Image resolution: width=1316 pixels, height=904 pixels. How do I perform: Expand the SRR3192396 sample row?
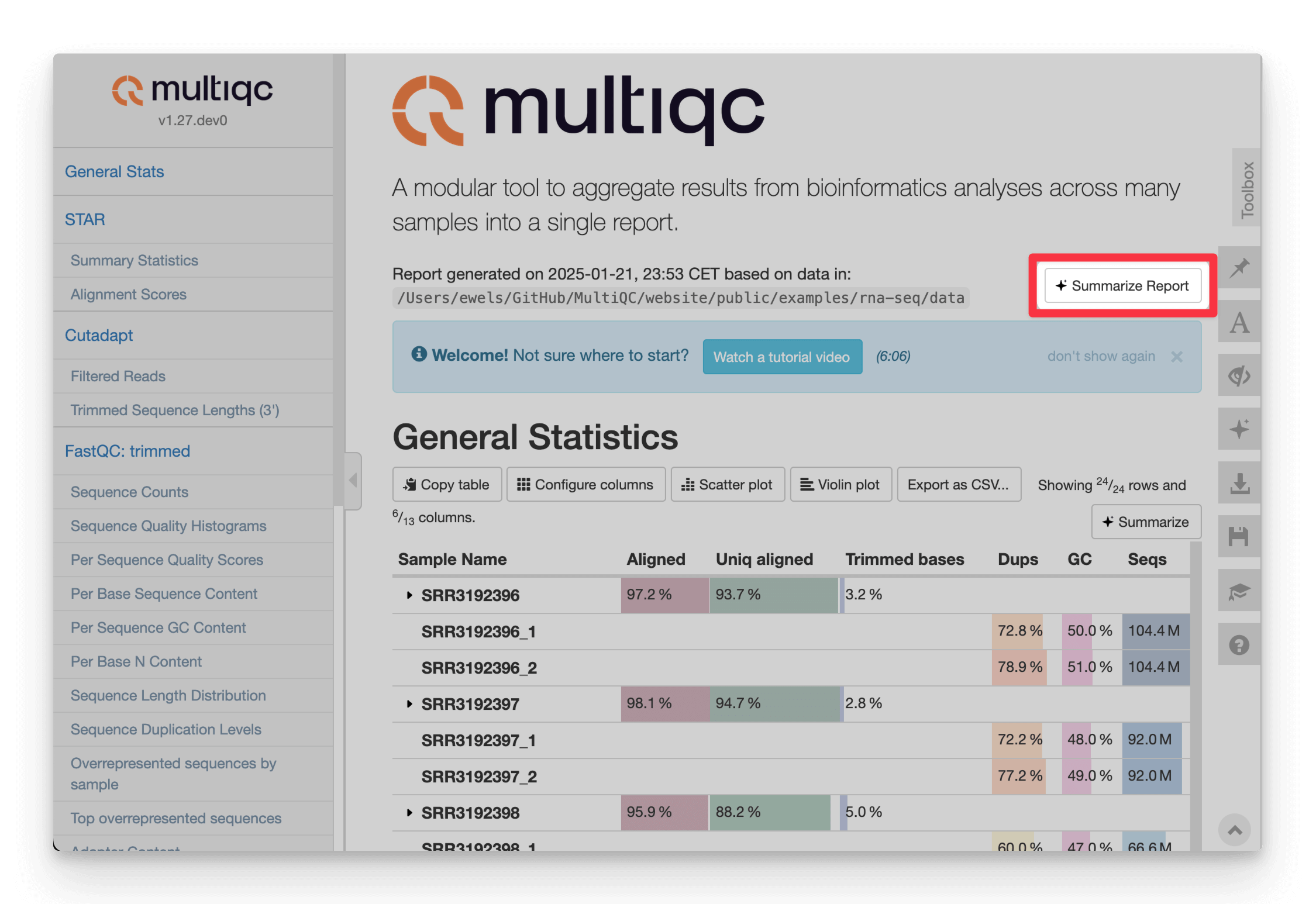click(x=409, y=595)
